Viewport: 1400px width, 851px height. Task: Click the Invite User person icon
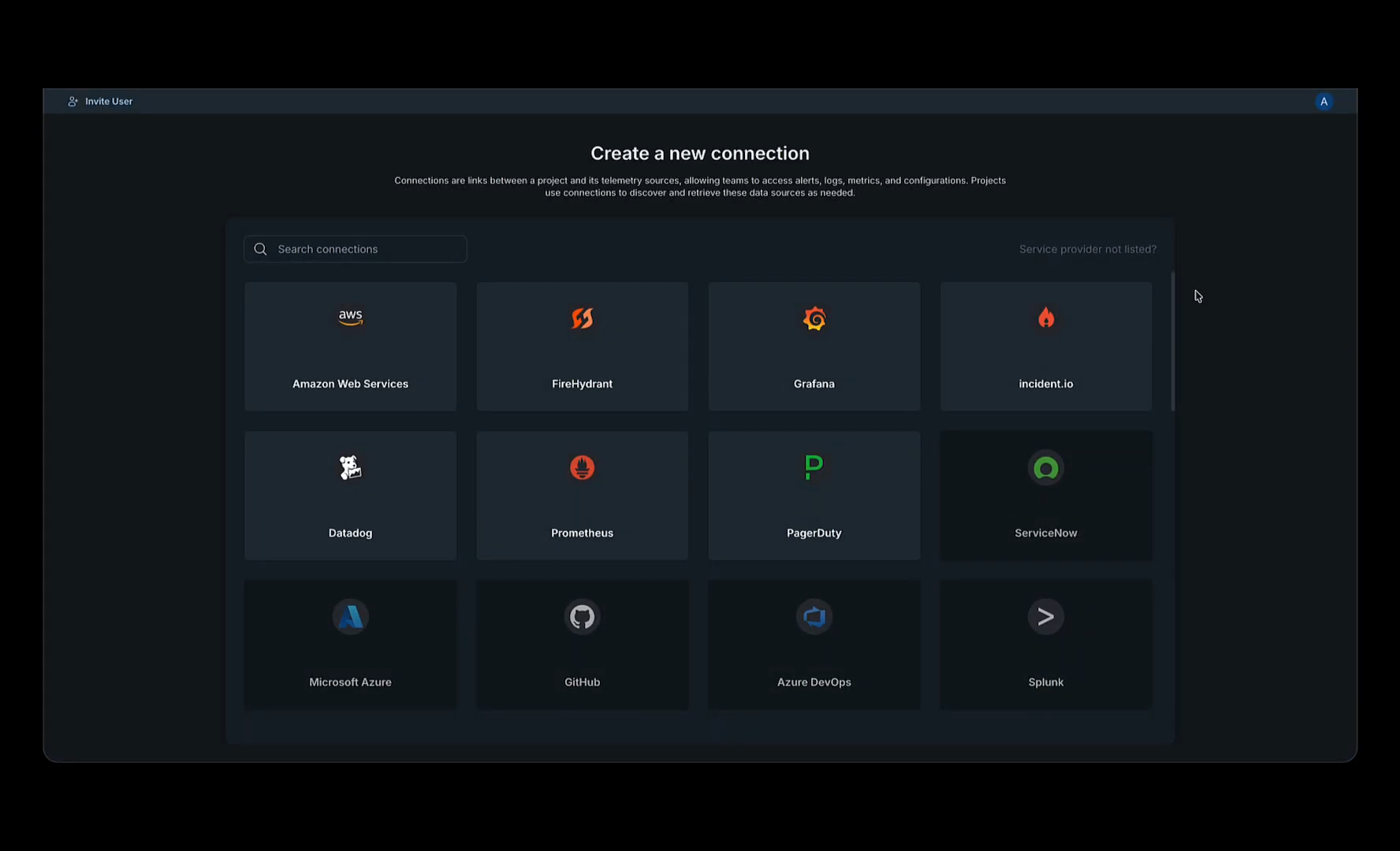73,101
